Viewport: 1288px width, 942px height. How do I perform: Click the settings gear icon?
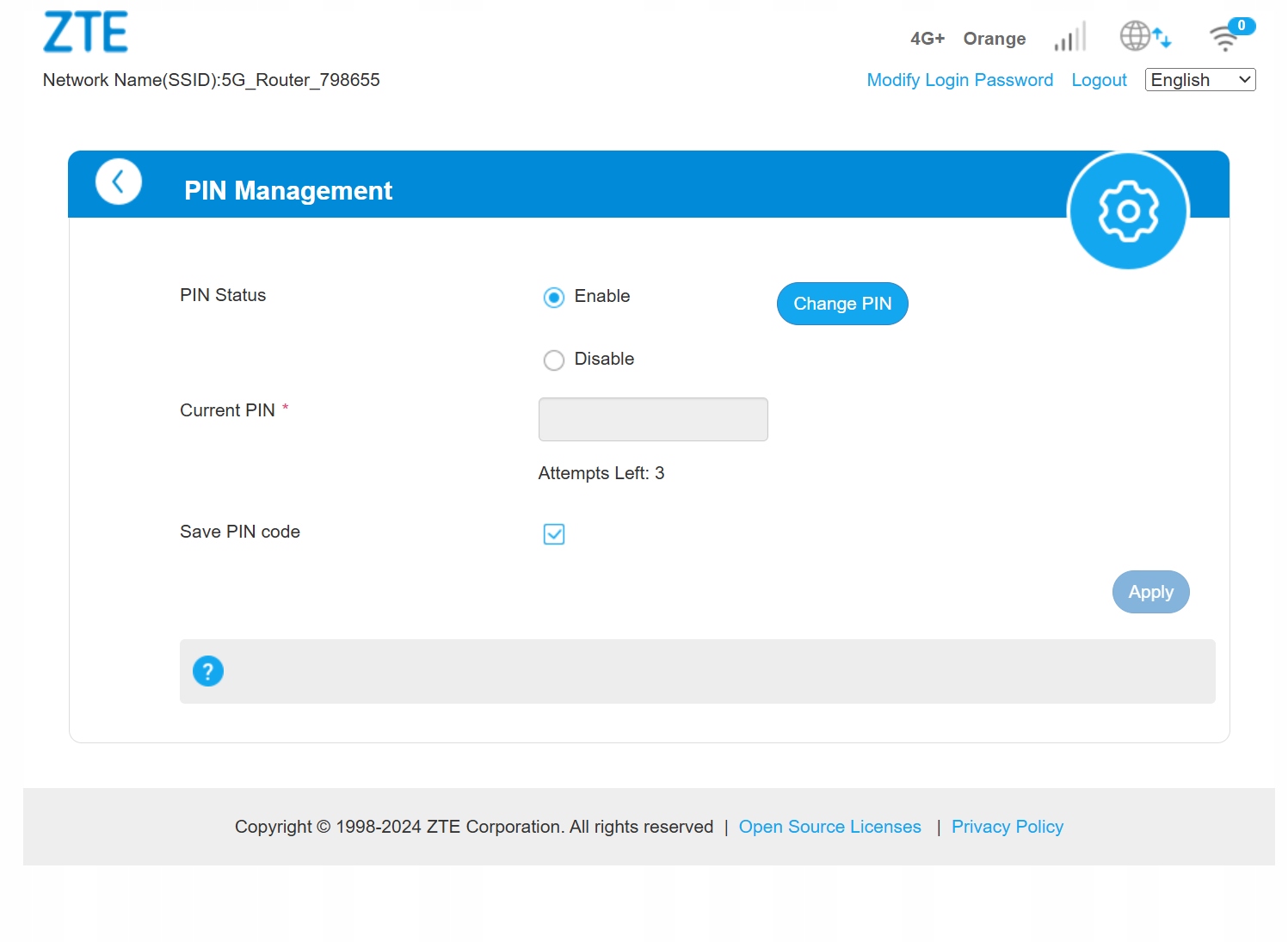point(1127,211)
